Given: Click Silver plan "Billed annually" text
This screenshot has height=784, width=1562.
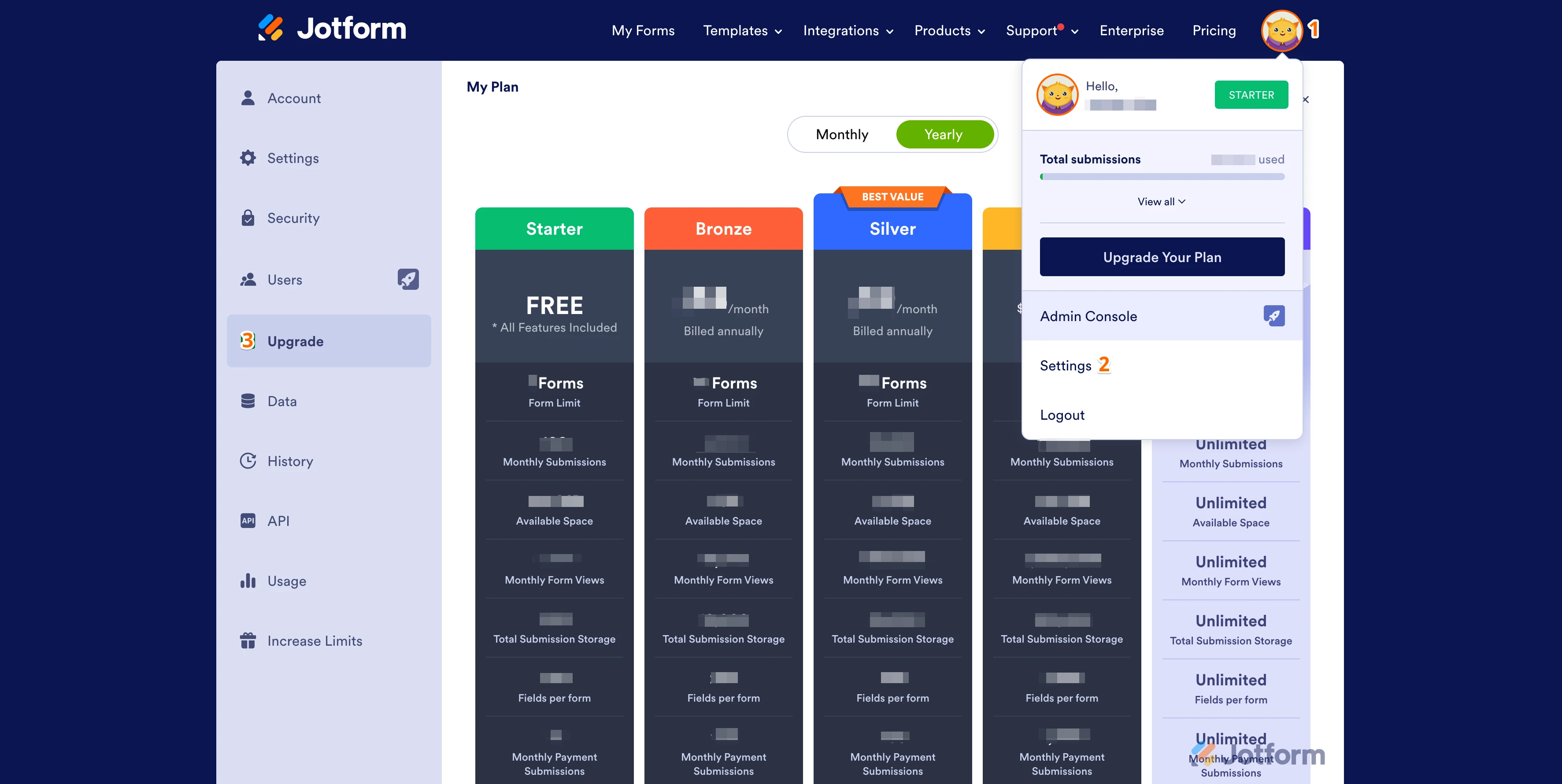Looking at the screenshot, I should 892,331.
